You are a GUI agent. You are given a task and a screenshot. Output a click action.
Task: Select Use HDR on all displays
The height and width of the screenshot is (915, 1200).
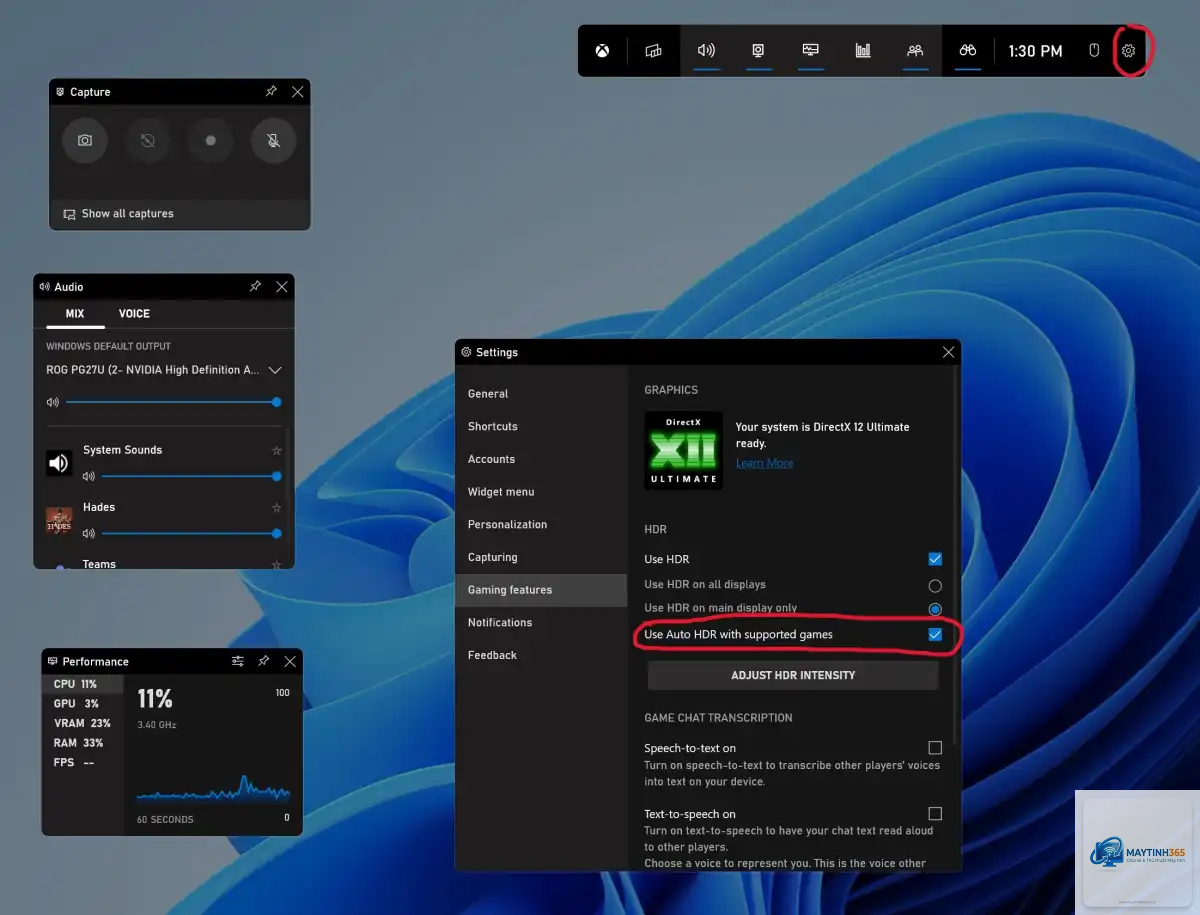click(x=935, y=585)
